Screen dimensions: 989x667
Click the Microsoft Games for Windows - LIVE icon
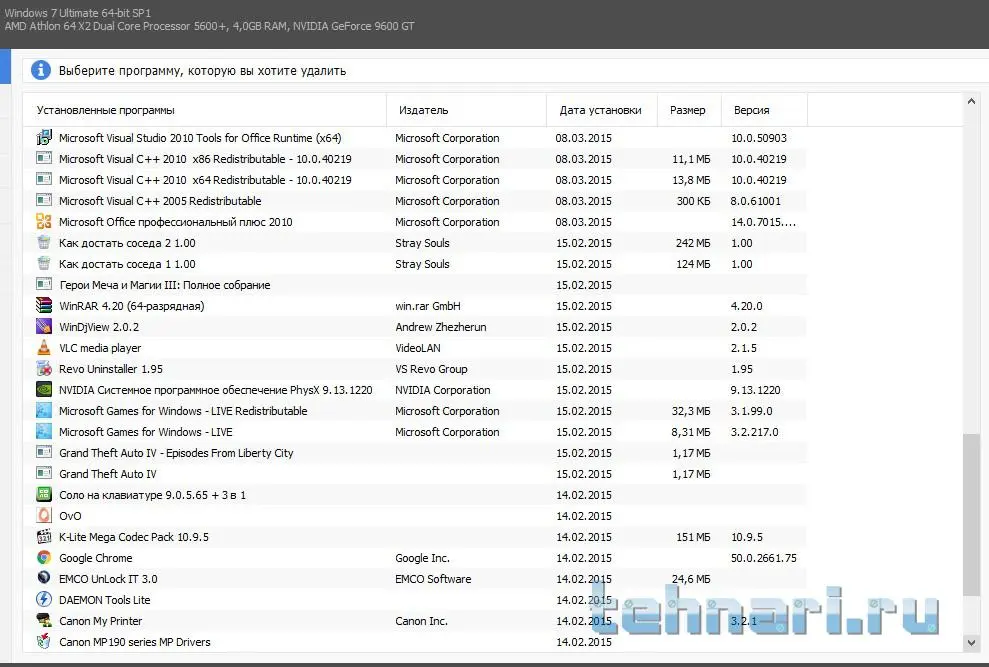point(44,432)
